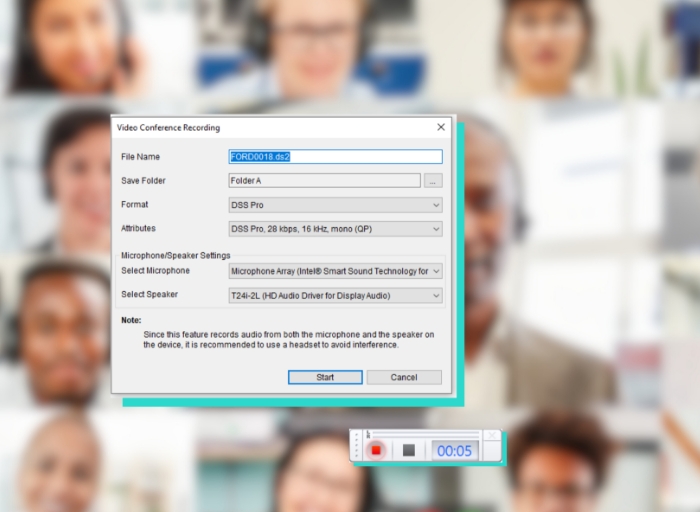Screen dimensions: 700x512
Task: Browse for save folder with ellipsis button
Action: [x=432, y=181]
